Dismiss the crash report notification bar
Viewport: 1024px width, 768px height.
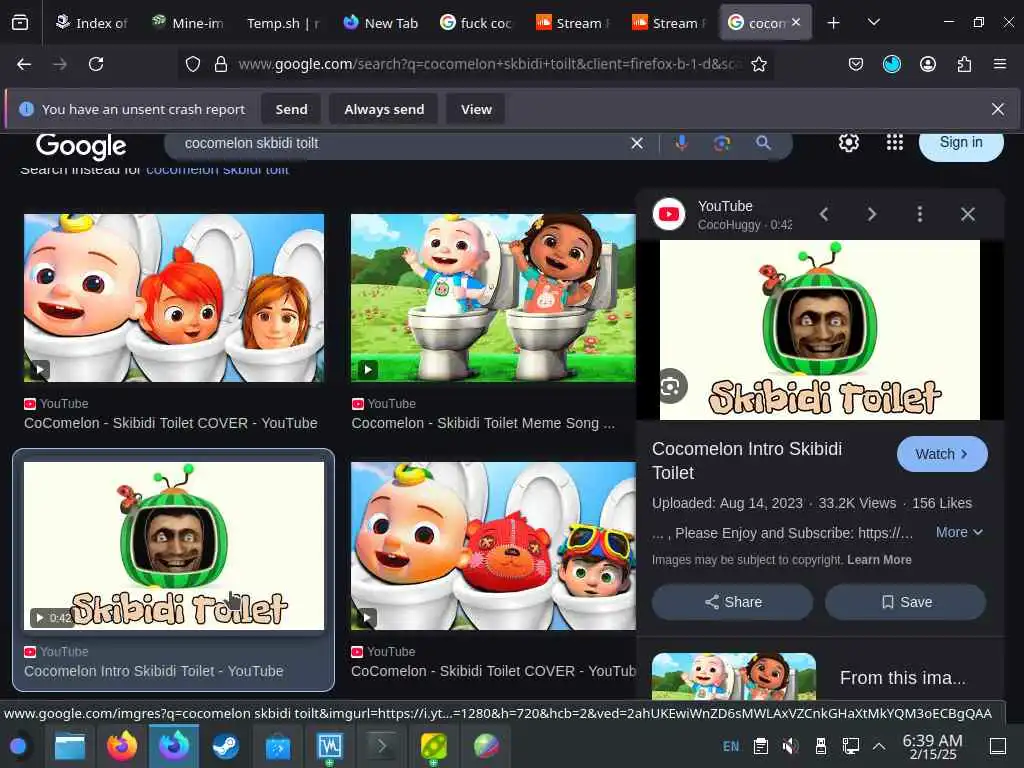click(x=997, y=109)
